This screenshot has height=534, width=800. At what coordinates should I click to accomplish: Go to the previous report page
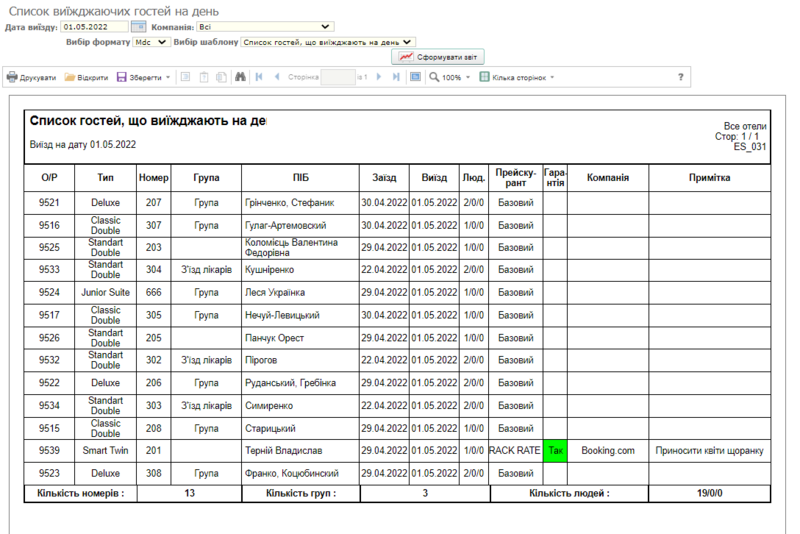click(x=277, y=77)
